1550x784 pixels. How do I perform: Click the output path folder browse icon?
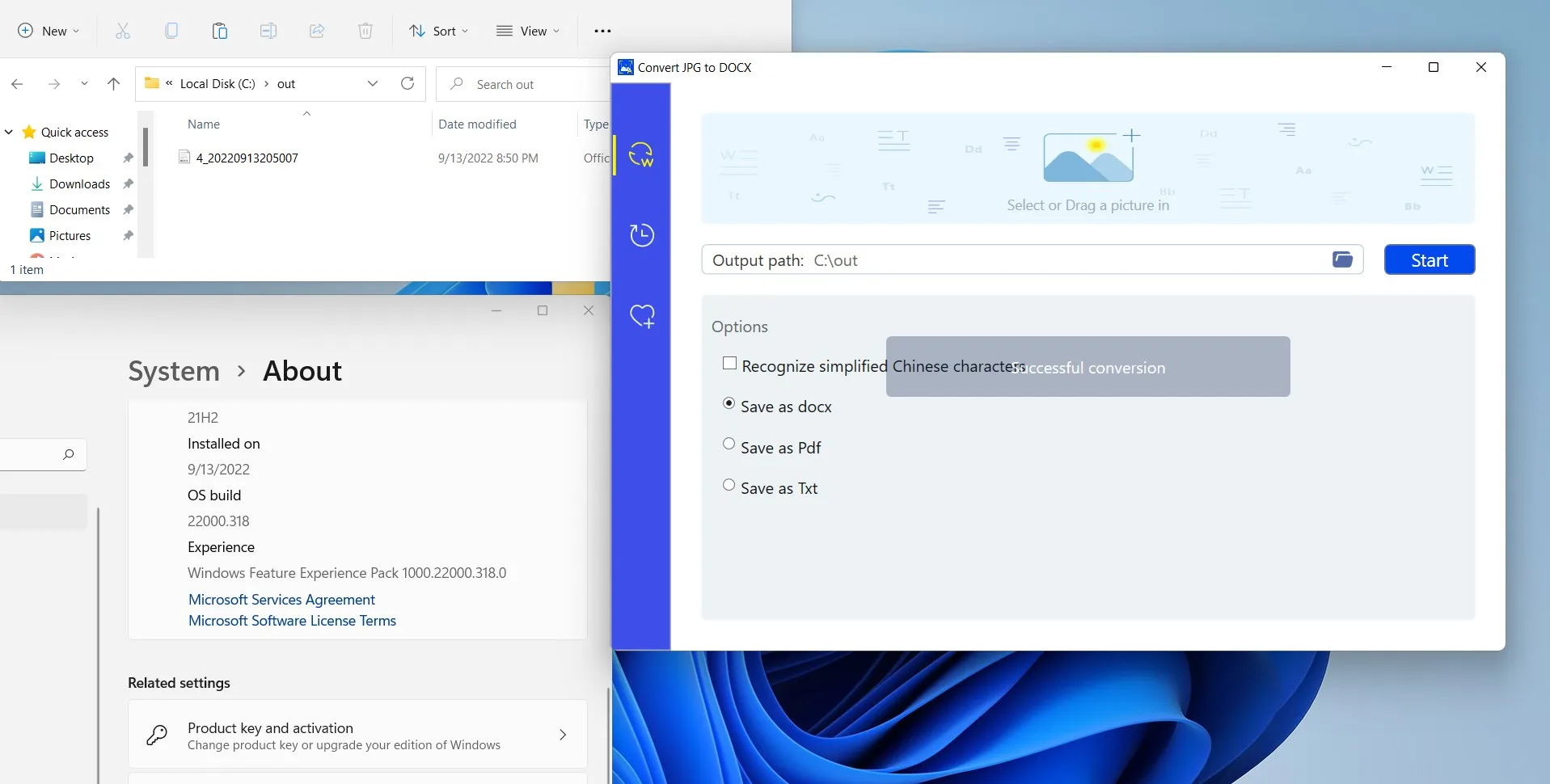coord(1342,259)
